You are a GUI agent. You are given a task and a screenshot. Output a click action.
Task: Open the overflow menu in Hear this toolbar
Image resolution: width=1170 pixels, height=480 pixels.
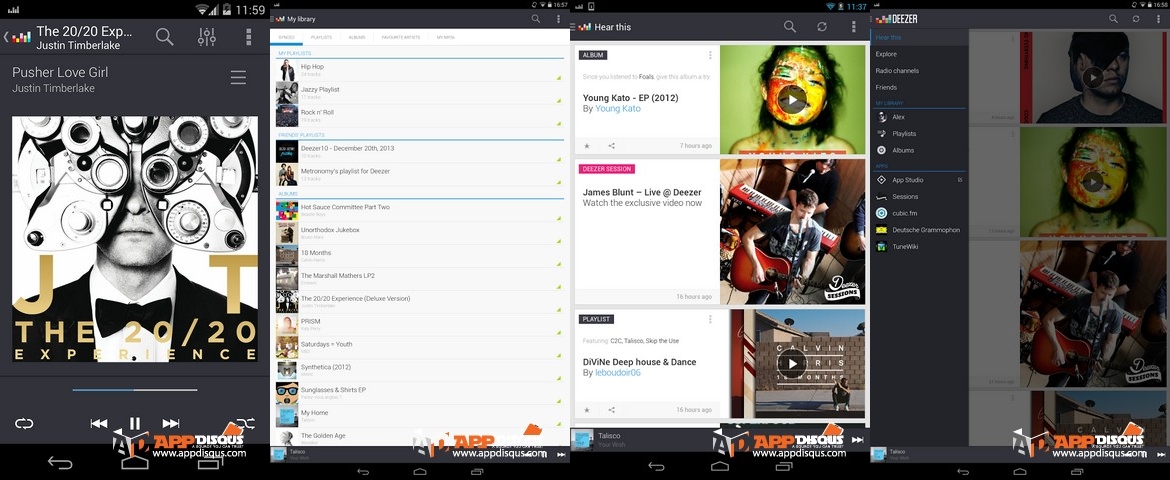pyautogui.click(x=854, y=27)
